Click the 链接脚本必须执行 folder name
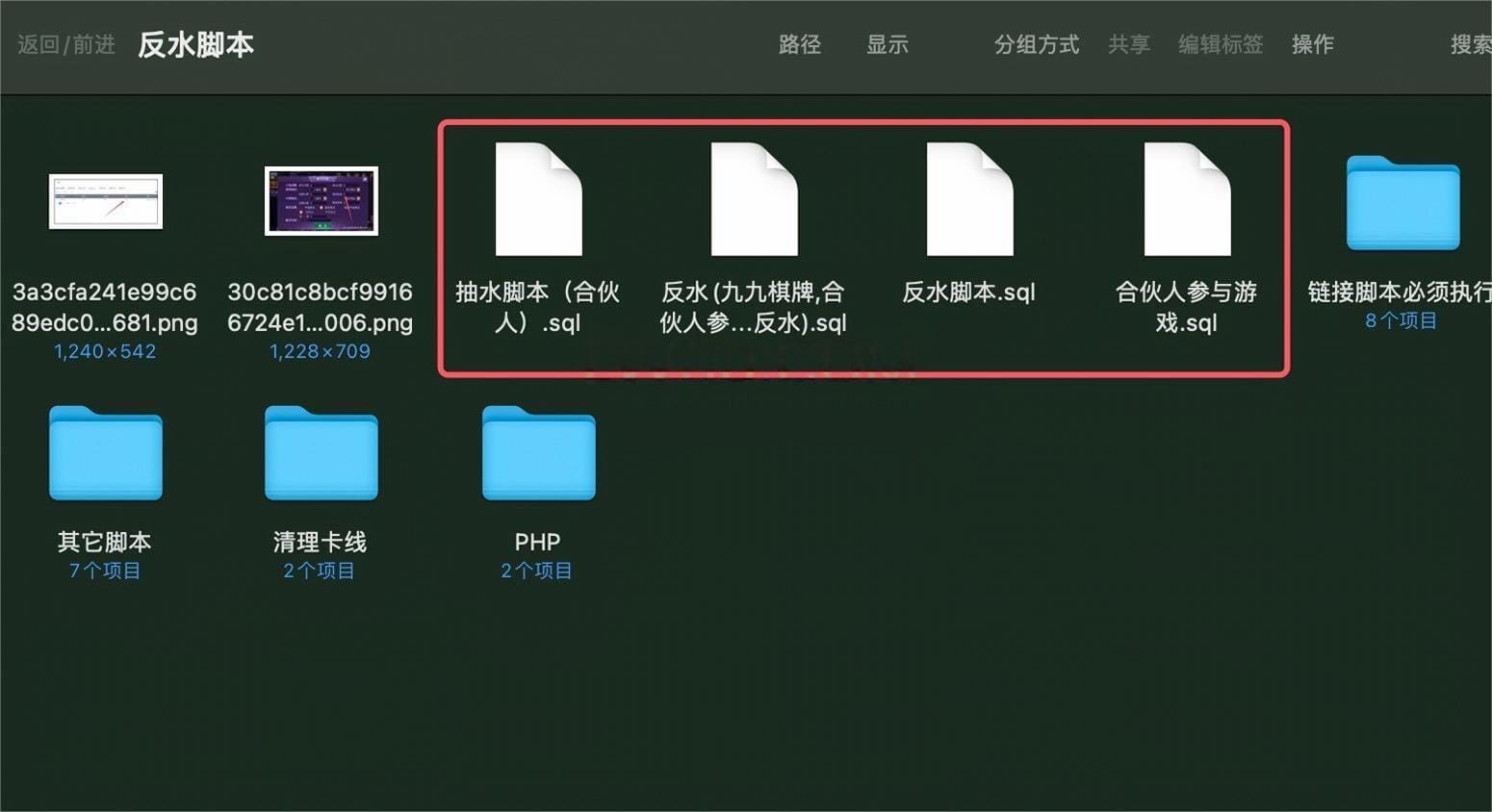Screen dimensions: 1492x812 (1400, 292)
